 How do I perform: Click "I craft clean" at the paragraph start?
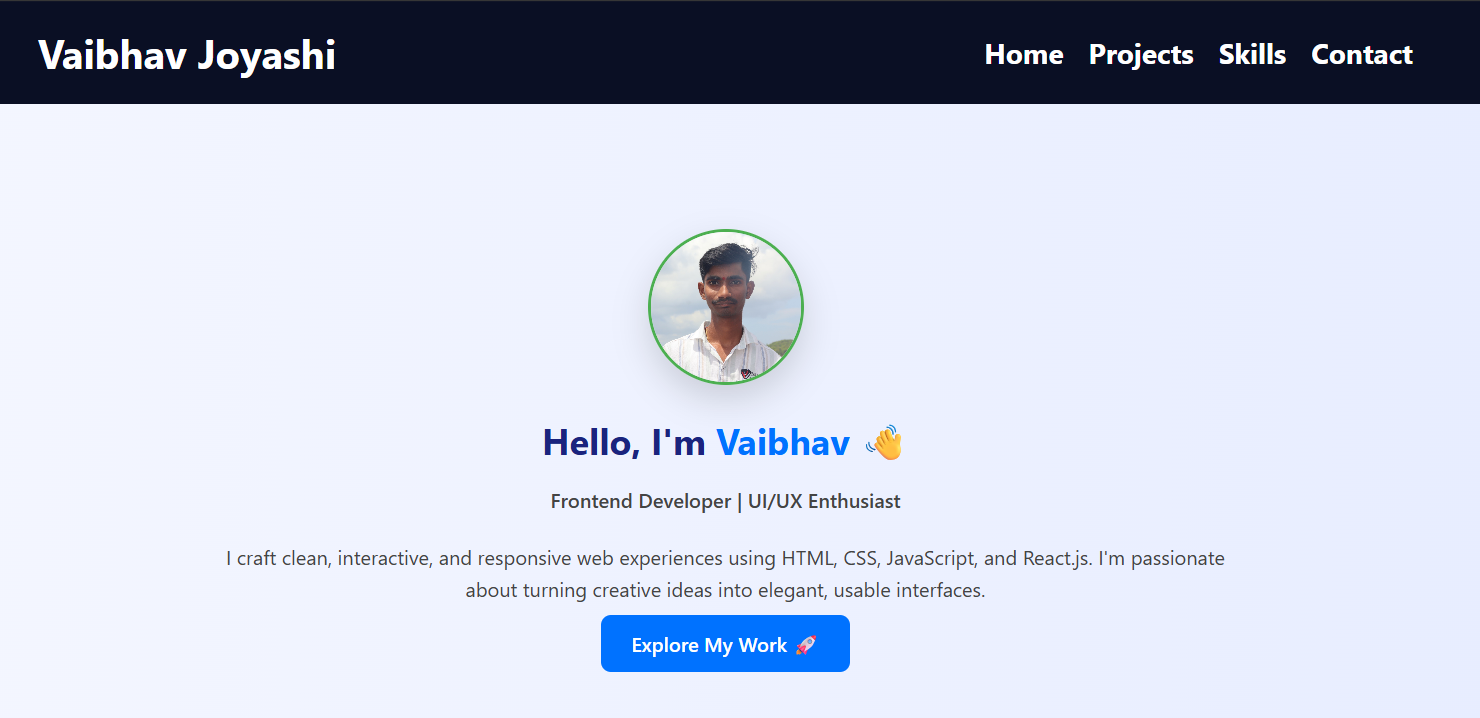pos(277,558)
